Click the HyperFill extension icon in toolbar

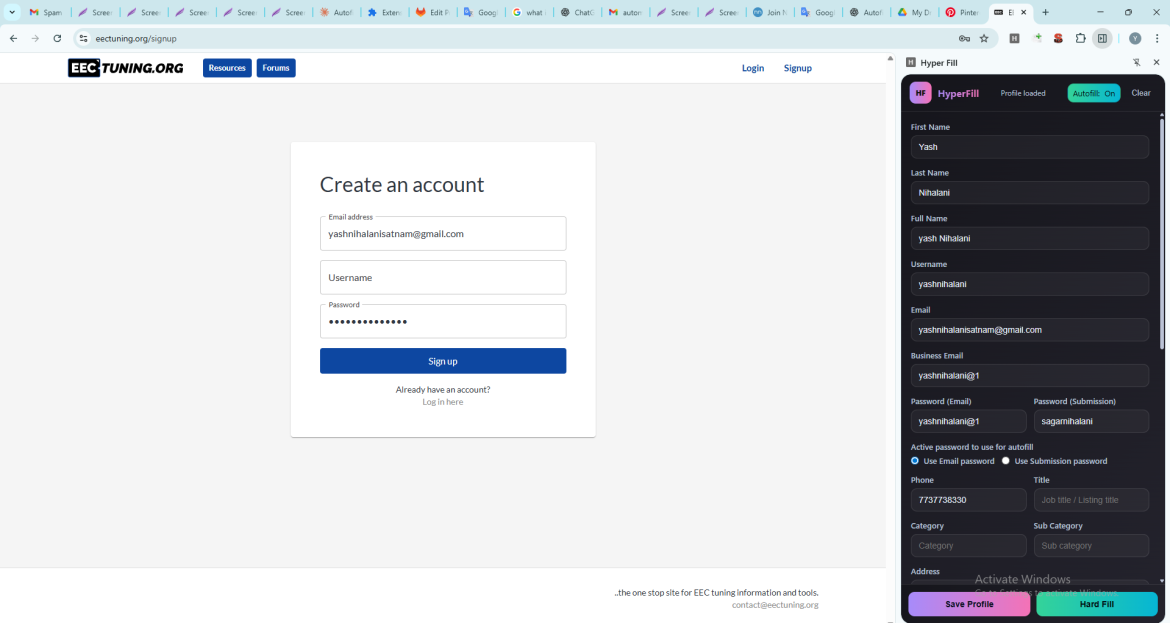tap(1014, 38)
